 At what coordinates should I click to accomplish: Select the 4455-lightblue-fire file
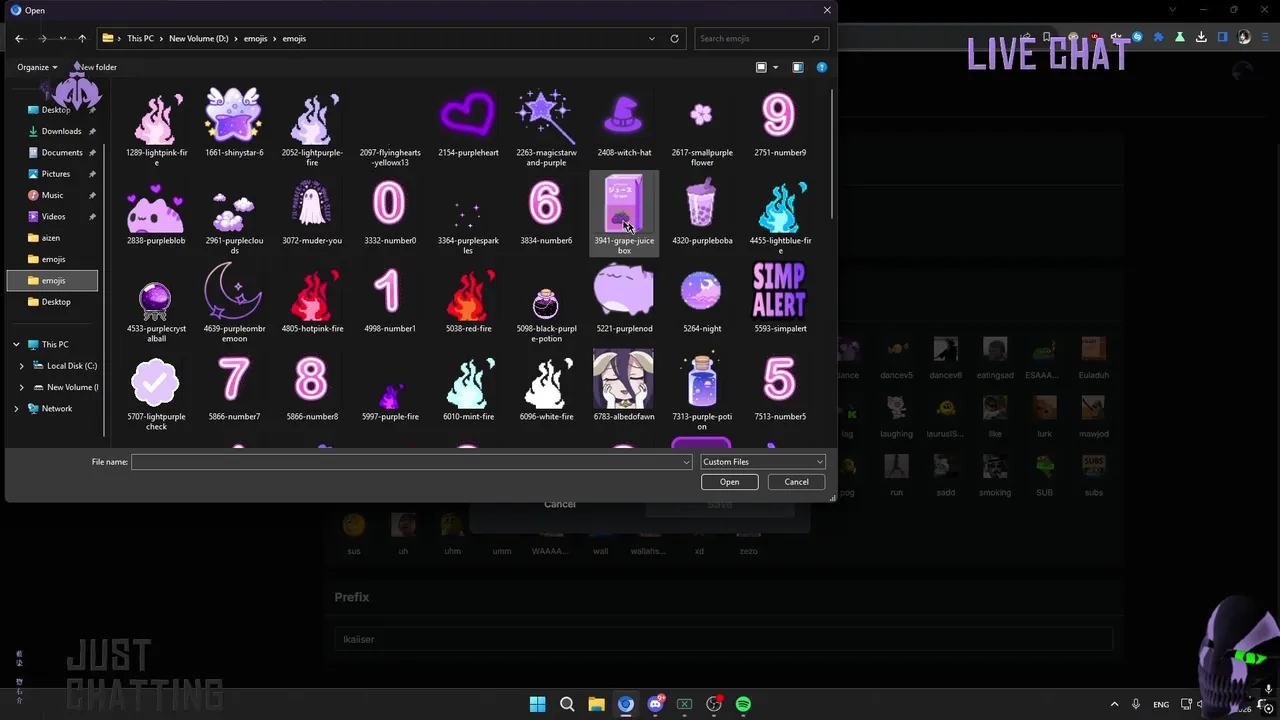[780, 214]
